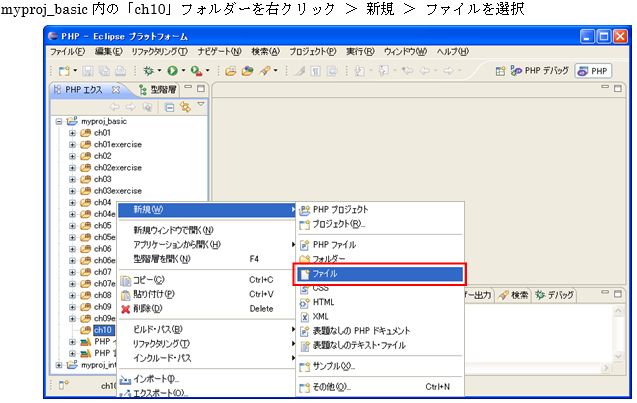Switch to the PHP デバッグ perspective
Screen dimensions: 637x403
(538, 71)
